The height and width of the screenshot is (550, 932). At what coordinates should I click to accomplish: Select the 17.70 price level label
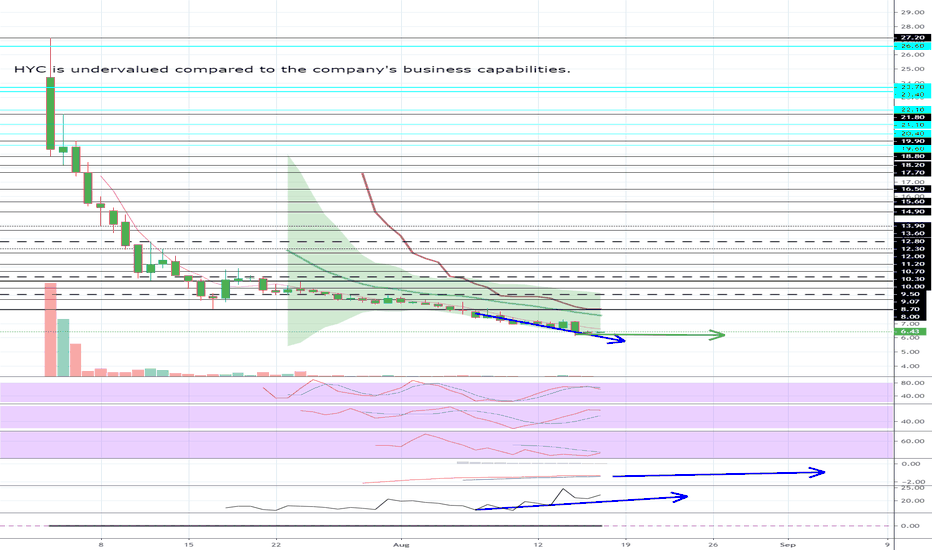click(x=912, y=172)
